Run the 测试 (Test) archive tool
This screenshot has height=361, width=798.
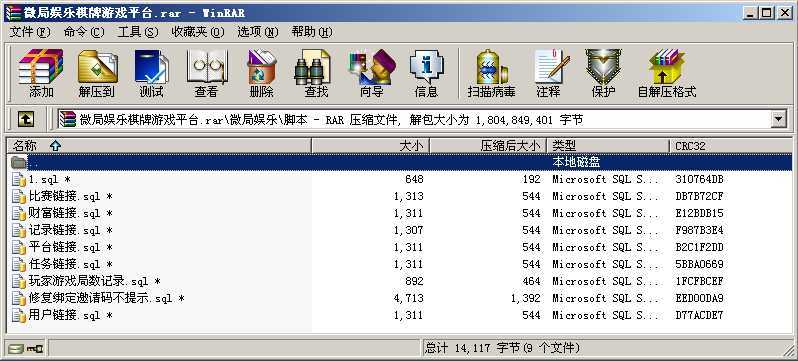point(151,73)
